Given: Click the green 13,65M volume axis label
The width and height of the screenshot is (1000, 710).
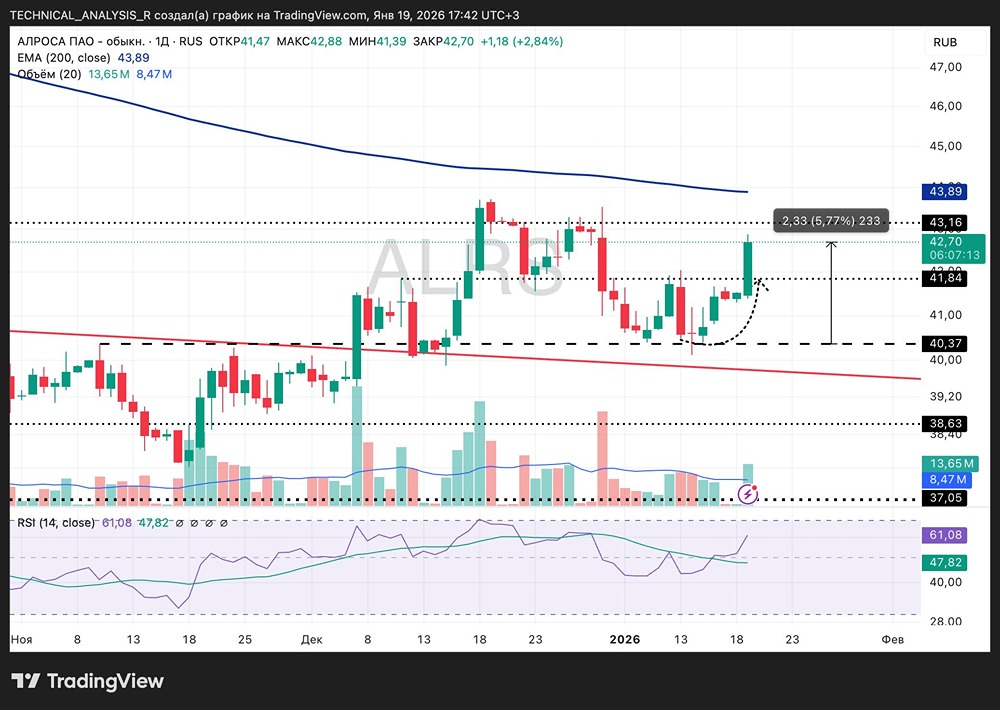Looking at the screenshot, I should click(x=952, y=464).
